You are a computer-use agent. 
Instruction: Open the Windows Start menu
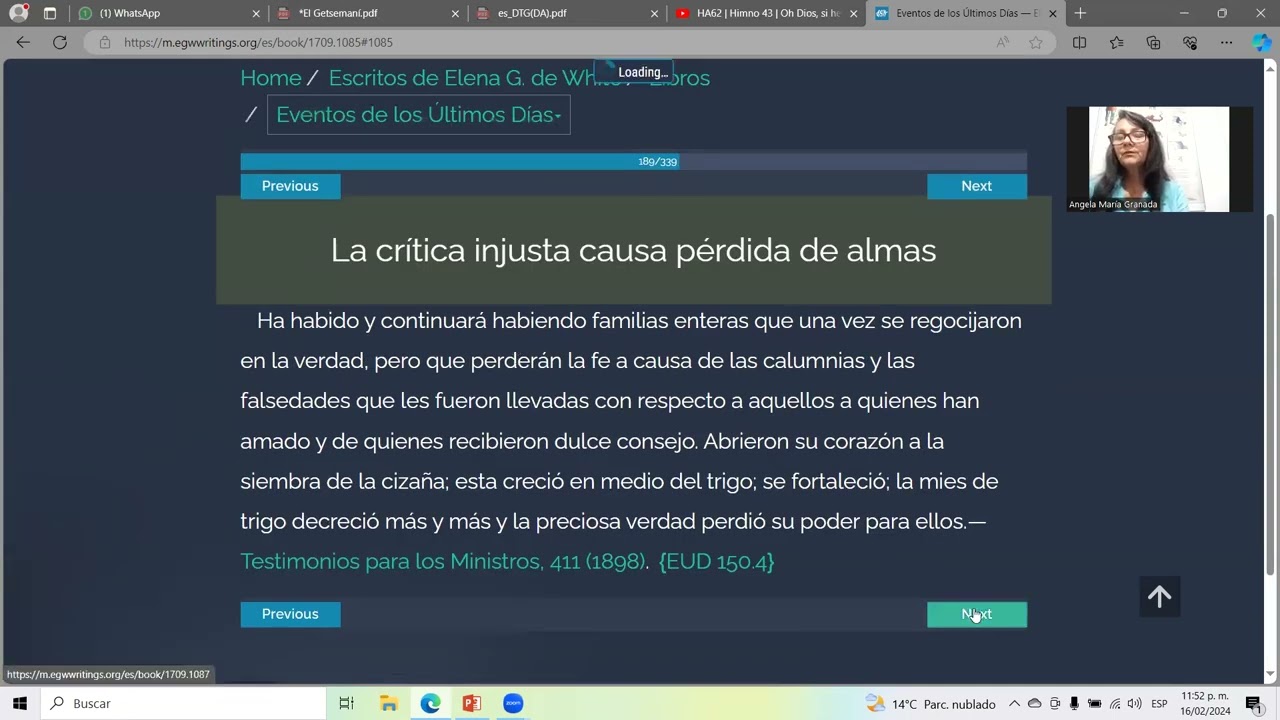pos(19,703)
